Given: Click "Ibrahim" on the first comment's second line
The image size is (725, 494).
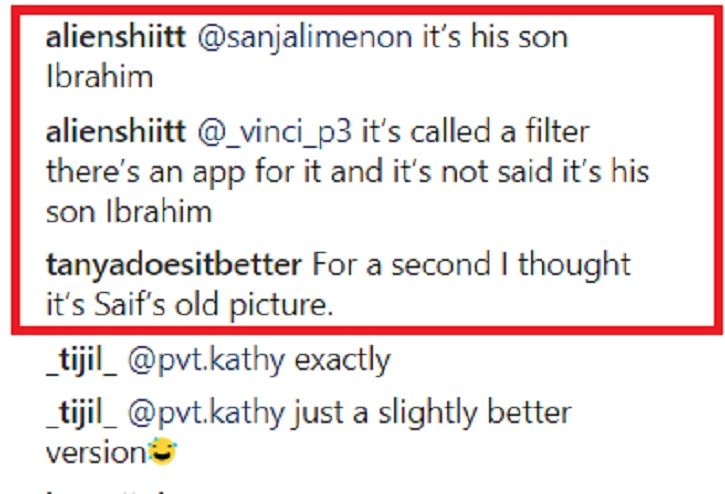Looking at the screenshot, I should coord(99,76).
